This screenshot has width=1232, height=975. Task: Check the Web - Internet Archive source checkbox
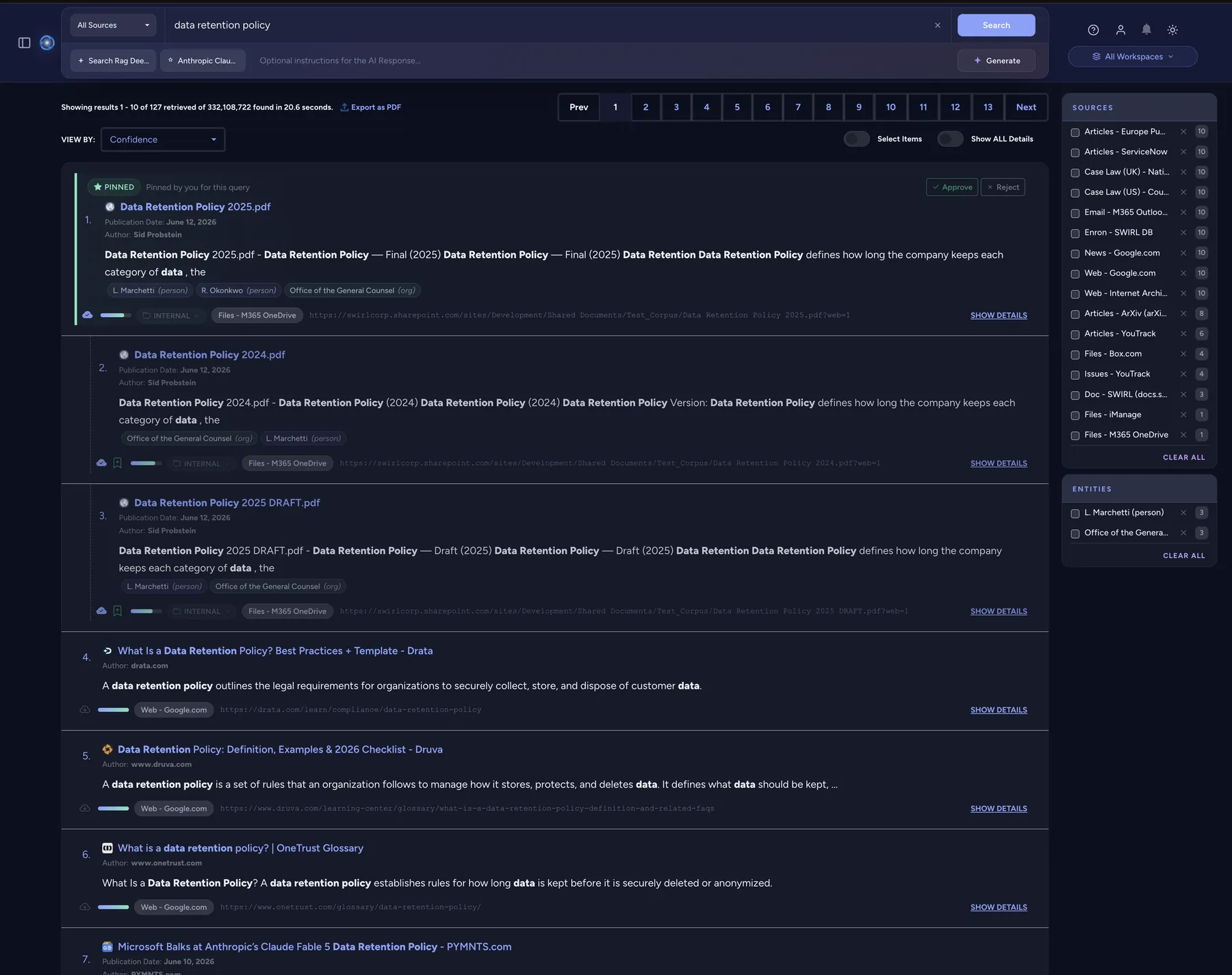click(1075, 294)
